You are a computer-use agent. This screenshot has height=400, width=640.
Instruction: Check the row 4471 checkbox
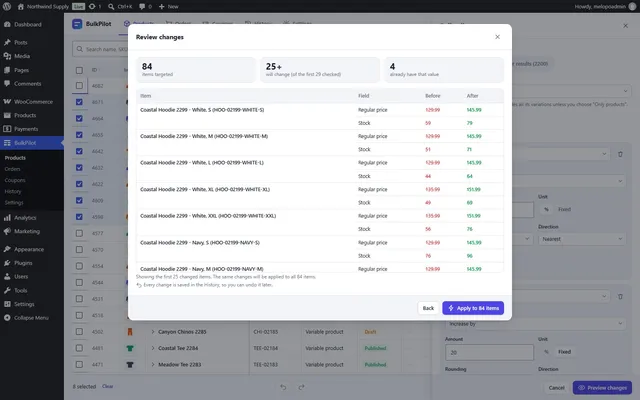tap(79, 364)
